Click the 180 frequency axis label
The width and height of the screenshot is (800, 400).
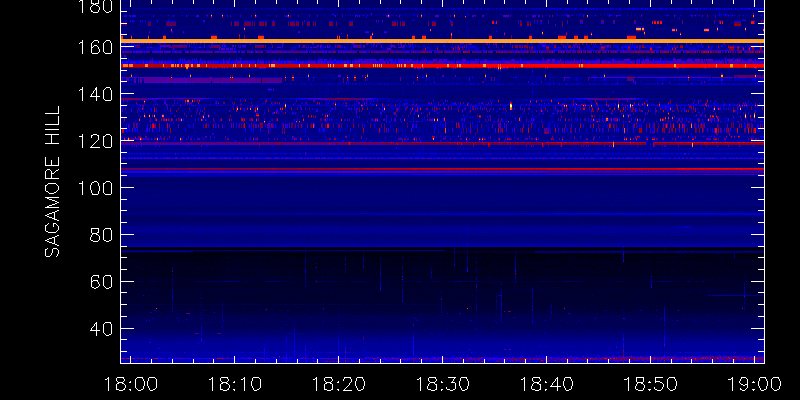[x=94, y=7]
